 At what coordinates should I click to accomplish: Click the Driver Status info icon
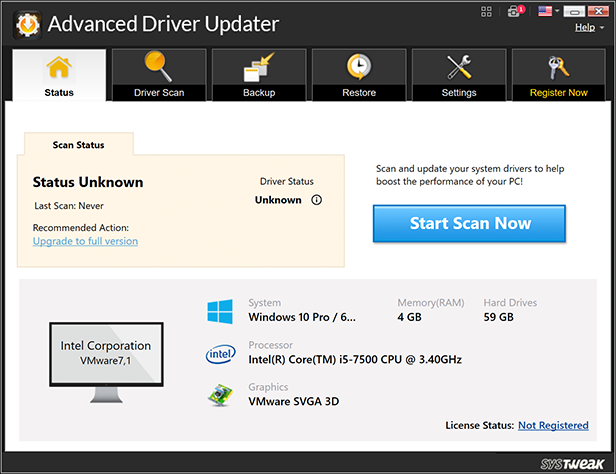(317, 200)
